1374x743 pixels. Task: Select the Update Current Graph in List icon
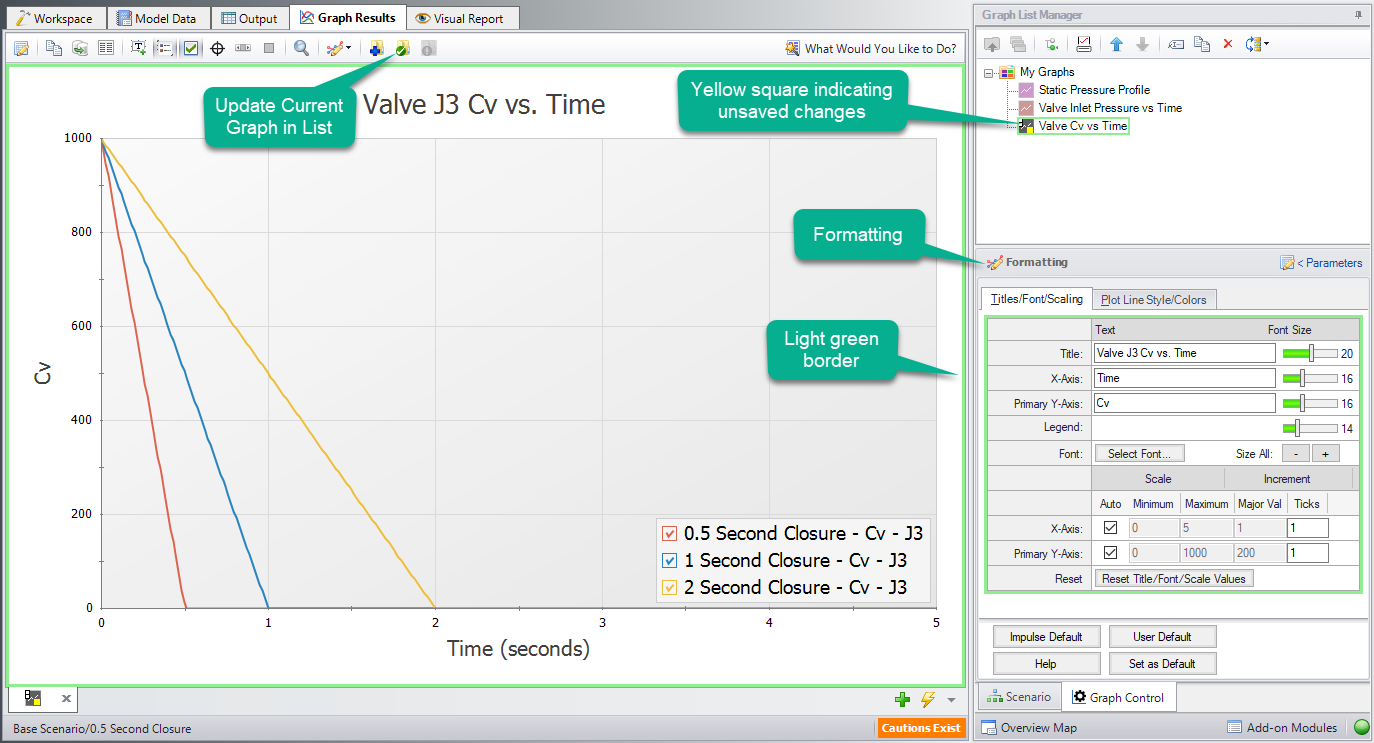coord(402,47)
